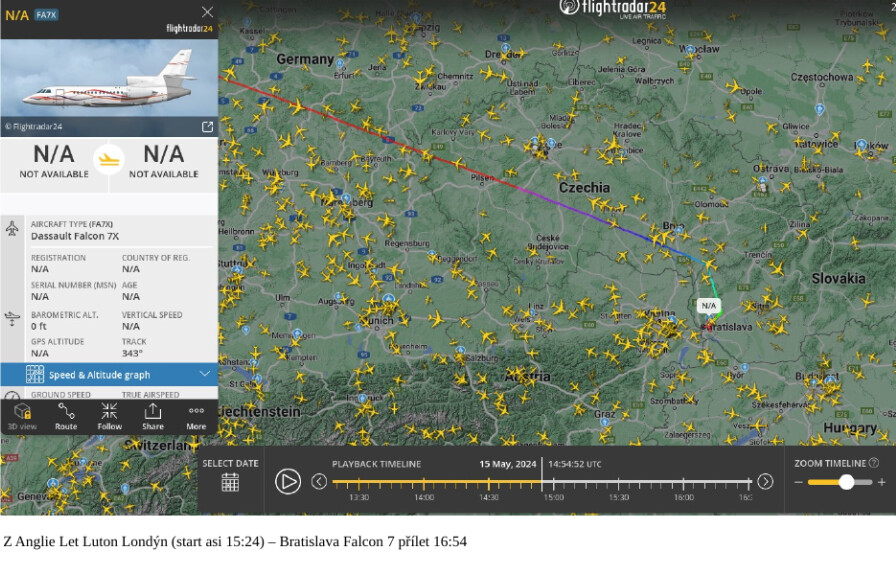Share this flight
This screenshot has width=896, height=562.
tap(152, 416)
